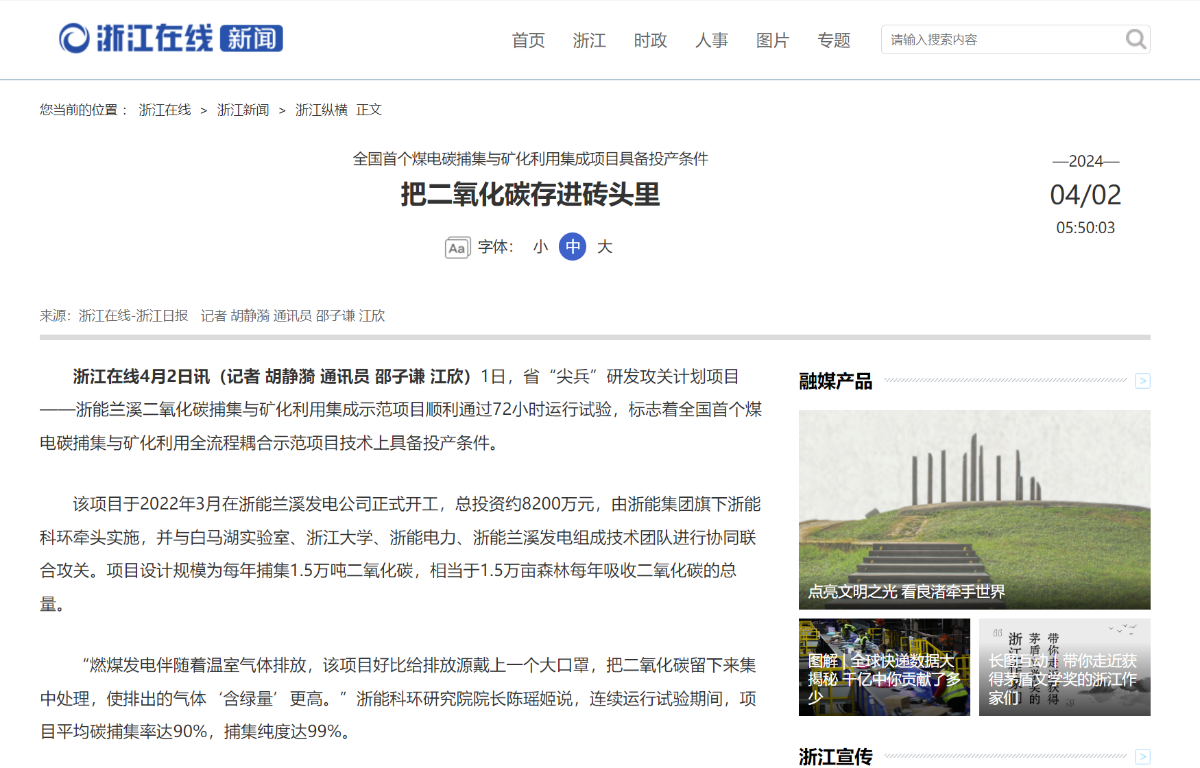Click the Aa font size icon
Viewport: 1200px width, 768px height.
457,248
